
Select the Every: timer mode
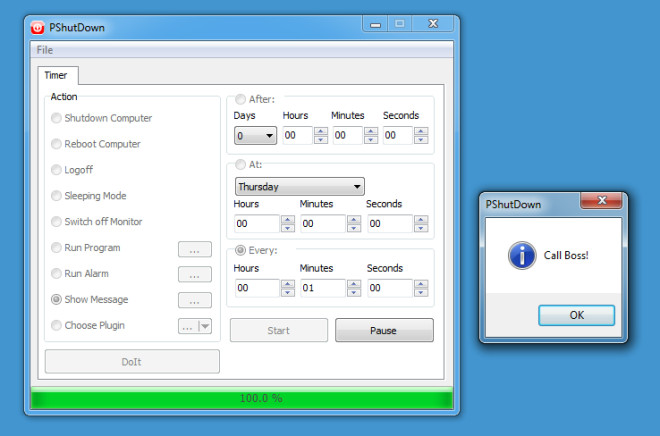tap(240, 250)
